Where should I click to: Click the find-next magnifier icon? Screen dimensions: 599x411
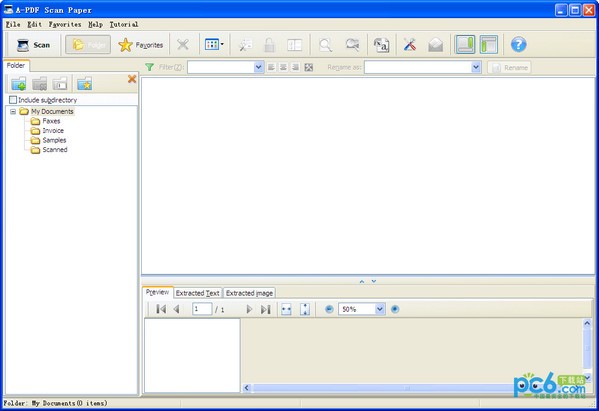point(352,45)
